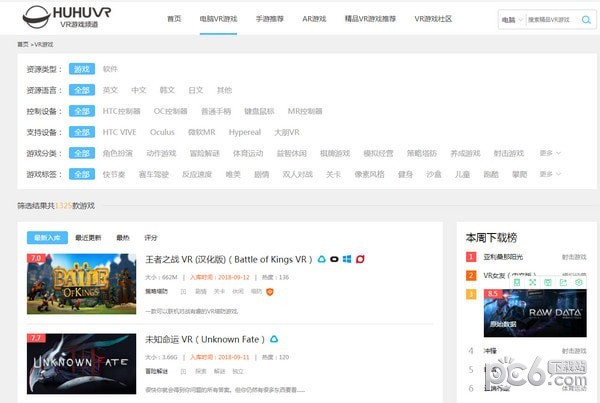Switch to the 最近更新 sort tab

(x=88, y=238)
